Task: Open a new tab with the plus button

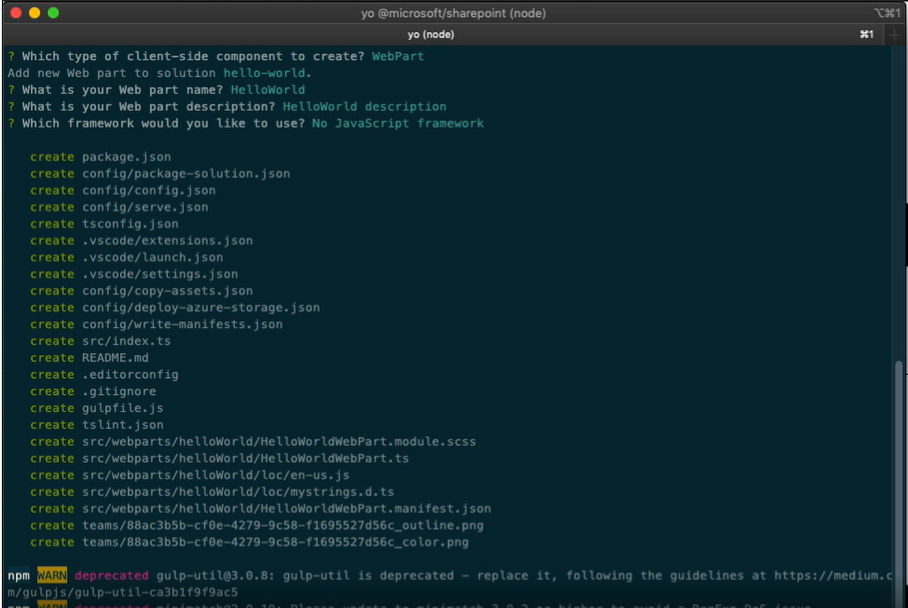Action: [x=894, y=35]
